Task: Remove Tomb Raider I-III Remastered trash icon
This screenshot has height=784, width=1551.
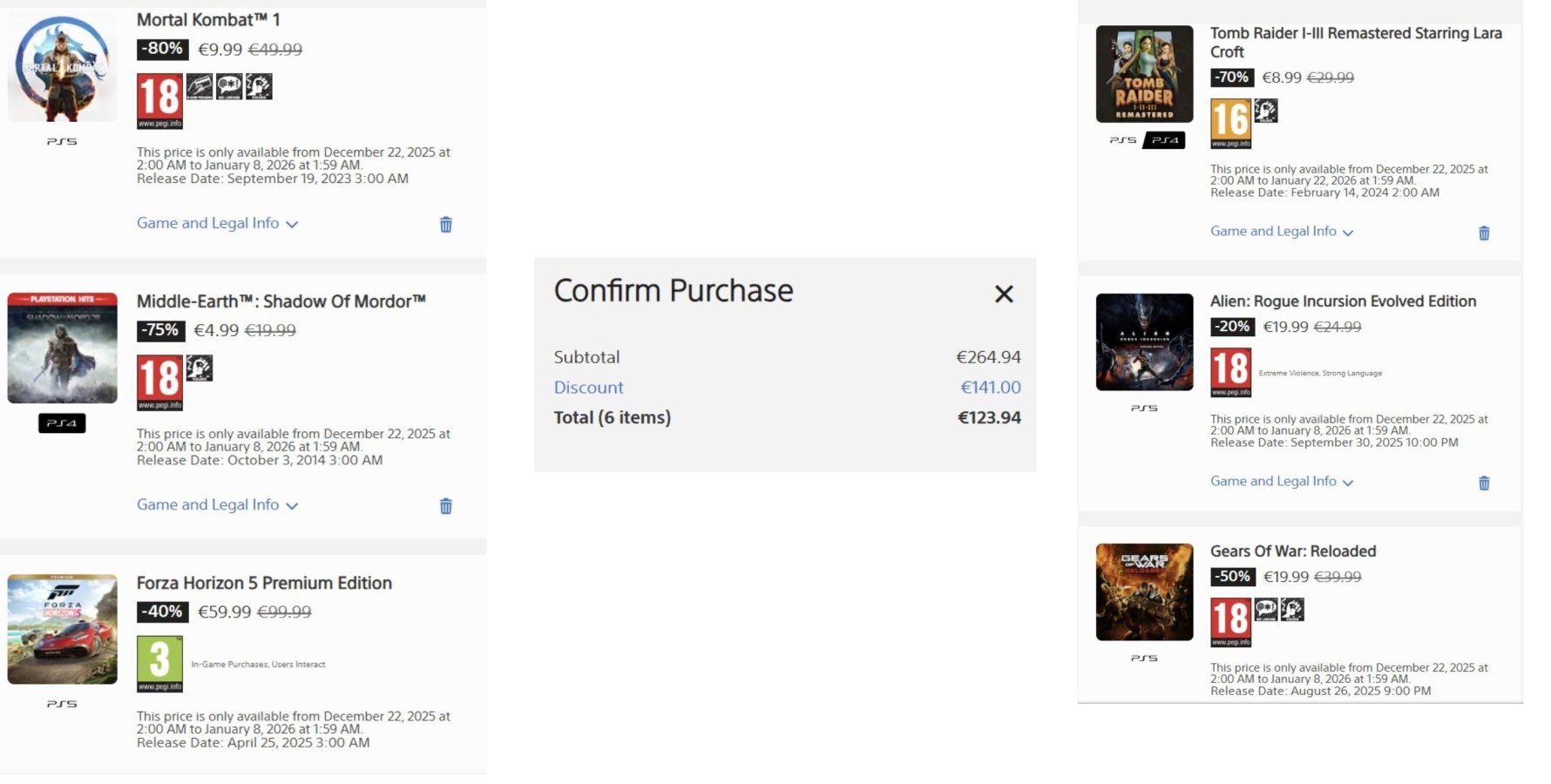Action: [1483, 233]
